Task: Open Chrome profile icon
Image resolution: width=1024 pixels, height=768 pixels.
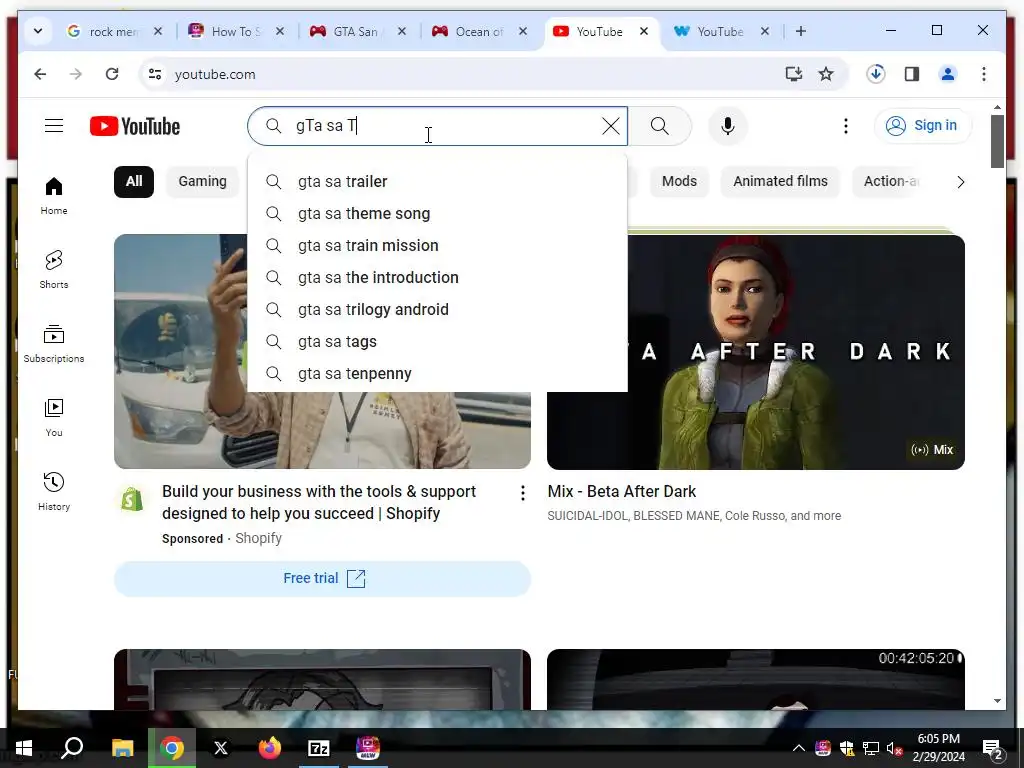Action: point(948,74)
